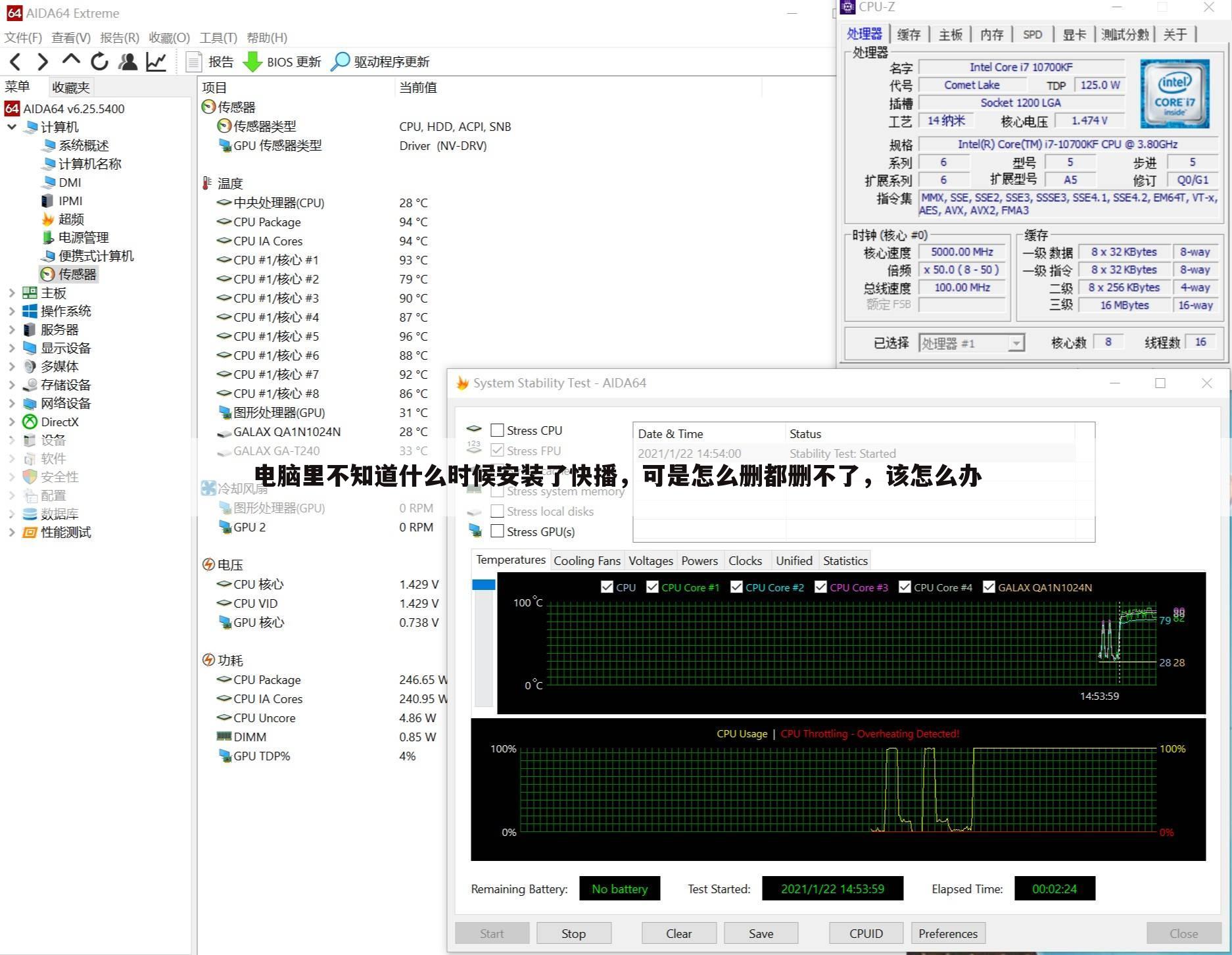
Task: Expand the 显示设备 tree node arrow
Action: click(12, 348)
